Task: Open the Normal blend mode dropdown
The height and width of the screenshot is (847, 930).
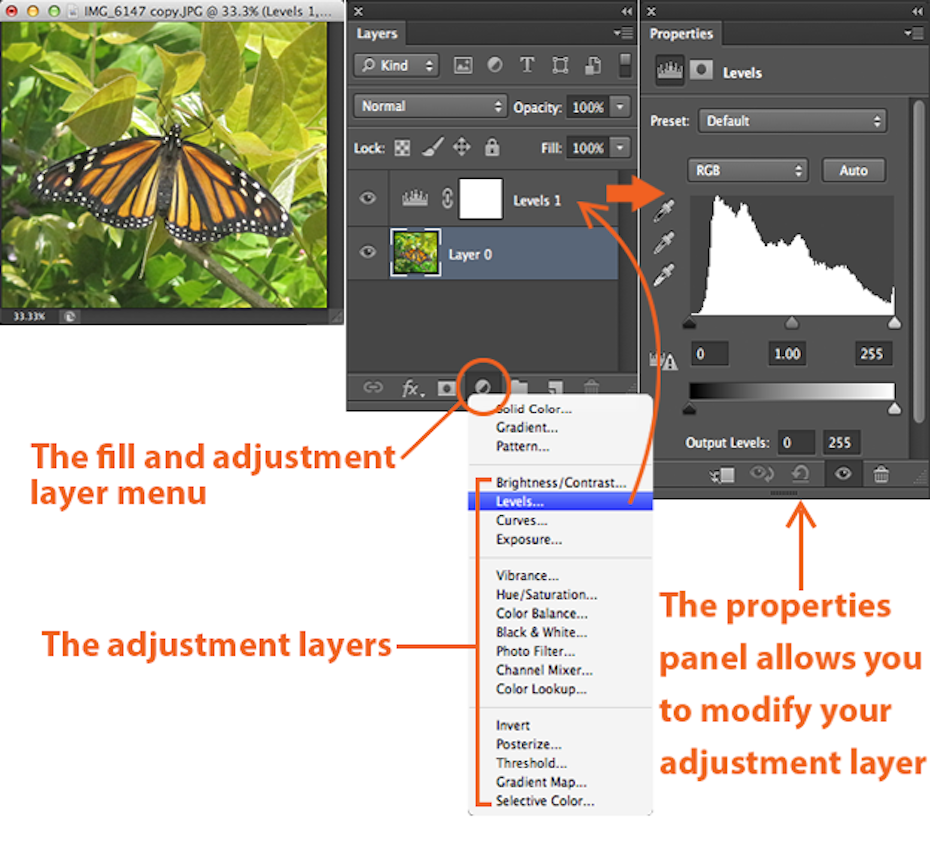Action: (430, 106)
